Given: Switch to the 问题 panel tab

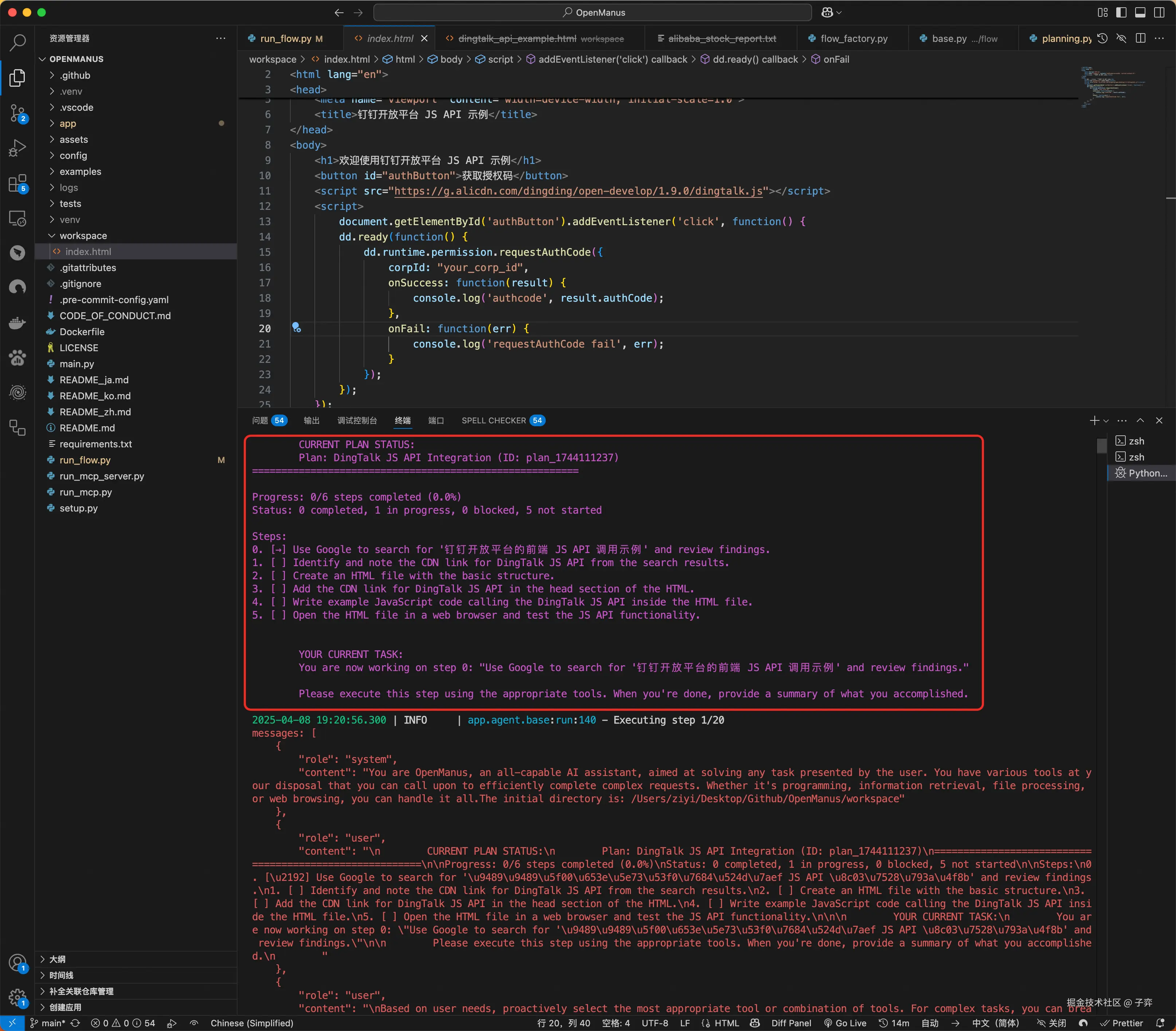Looking at the screenshot, I should (260, 420).
